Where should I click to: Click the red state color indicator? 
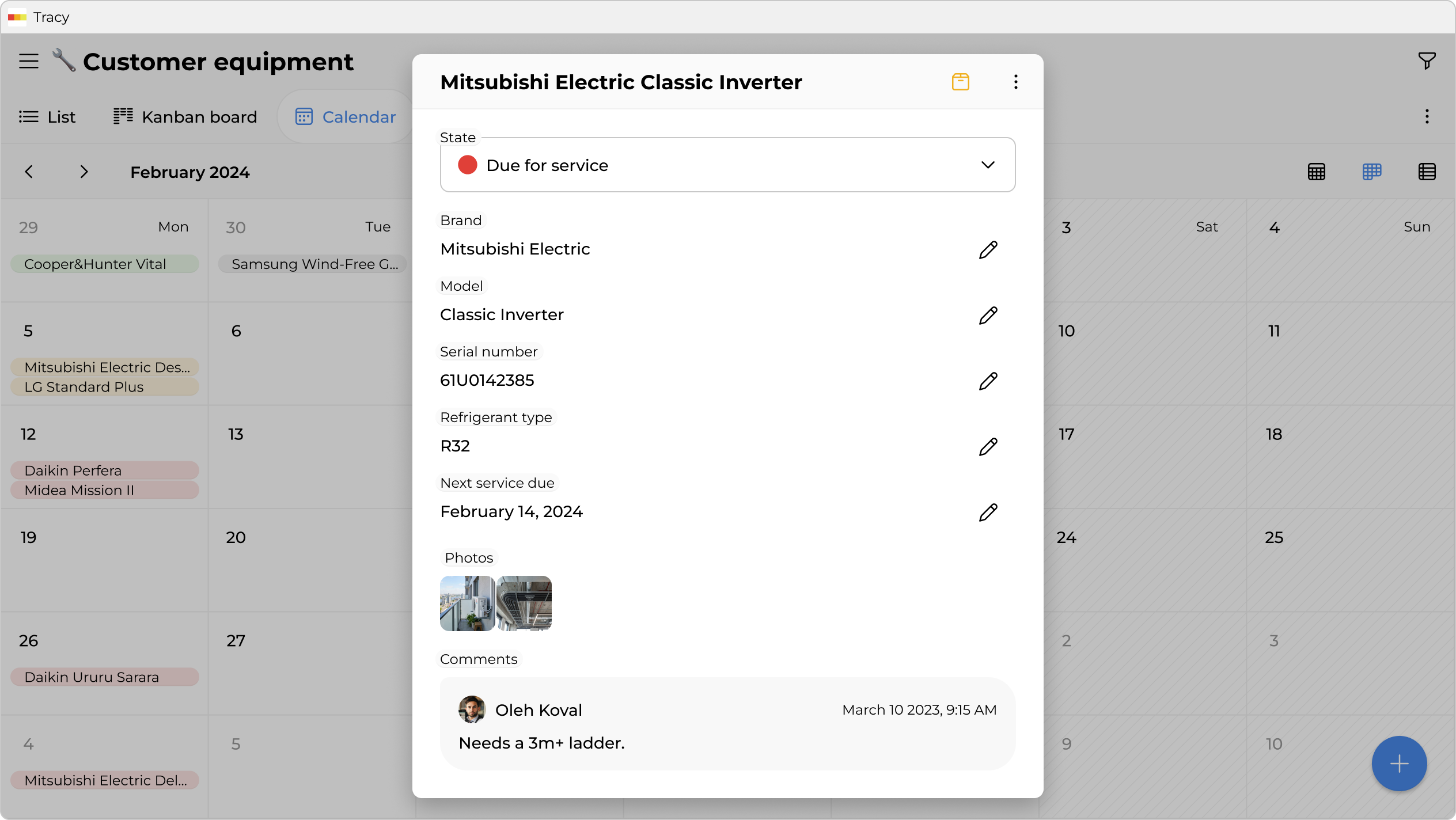pos(467,165)
